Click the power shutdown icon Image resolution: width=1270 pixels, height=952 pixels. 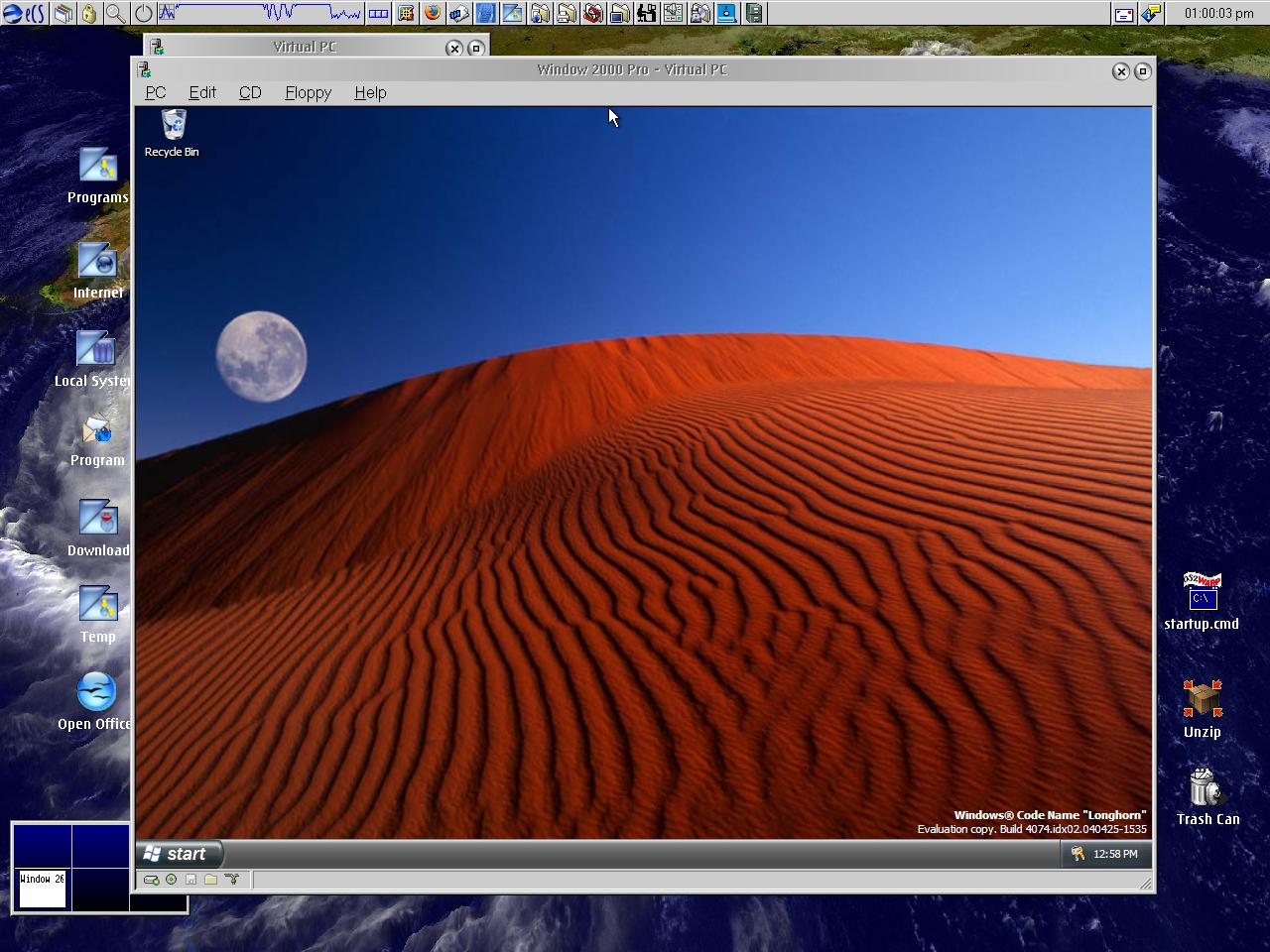coord(143,13)
